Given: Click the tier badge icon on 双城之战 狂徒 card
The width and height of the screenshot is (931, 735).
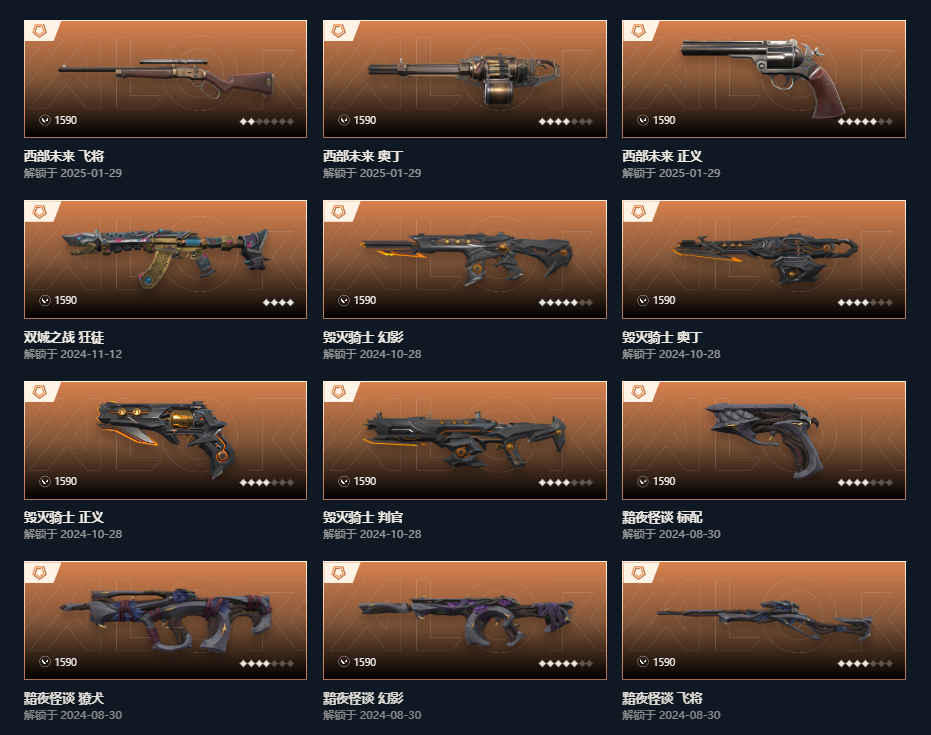Looking at the screenshot, I should point(40,211).
